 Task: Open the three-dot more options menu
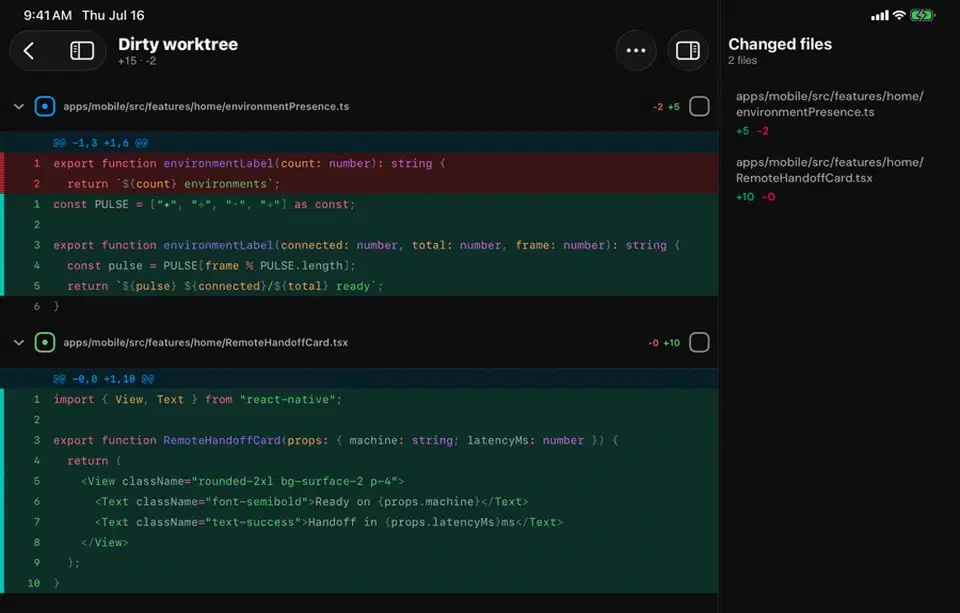pos(636,50)
